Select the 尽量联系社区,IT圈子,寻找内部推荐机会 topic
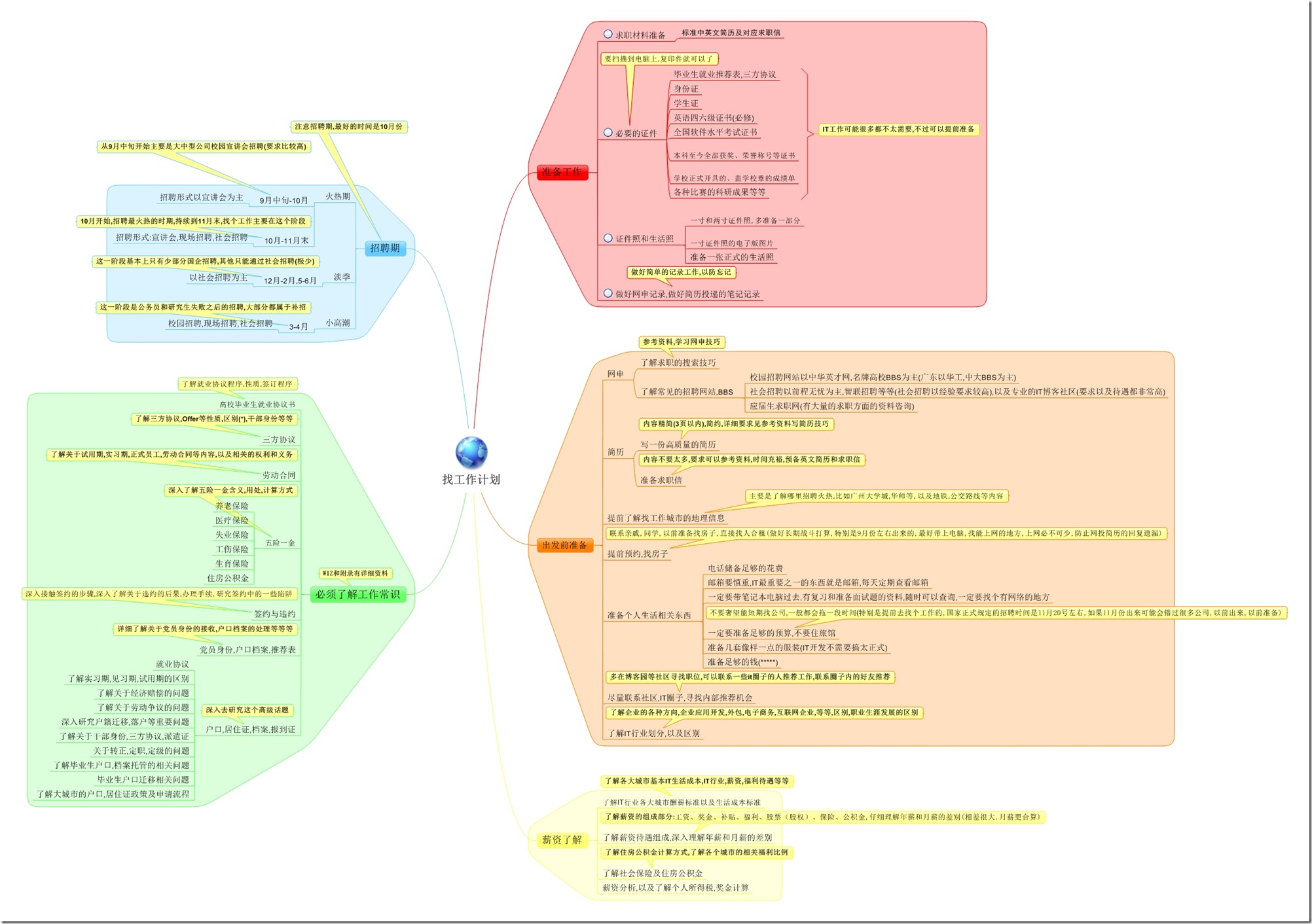This screenshot has height=924, width=1312. point(680,698)
